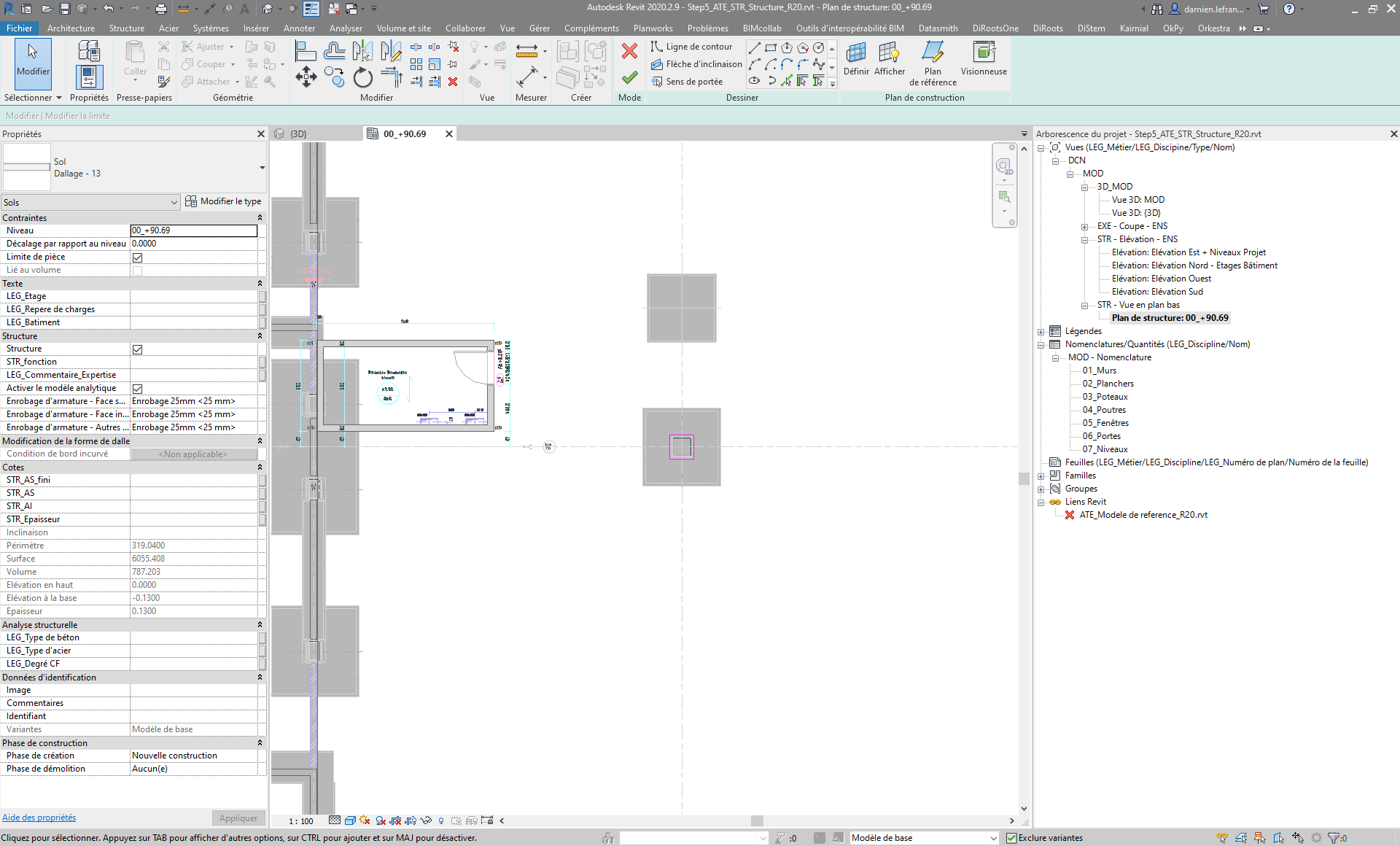
Task: Uncheck the Limite de pièce checkbox
Action: [x=137, y=257]
